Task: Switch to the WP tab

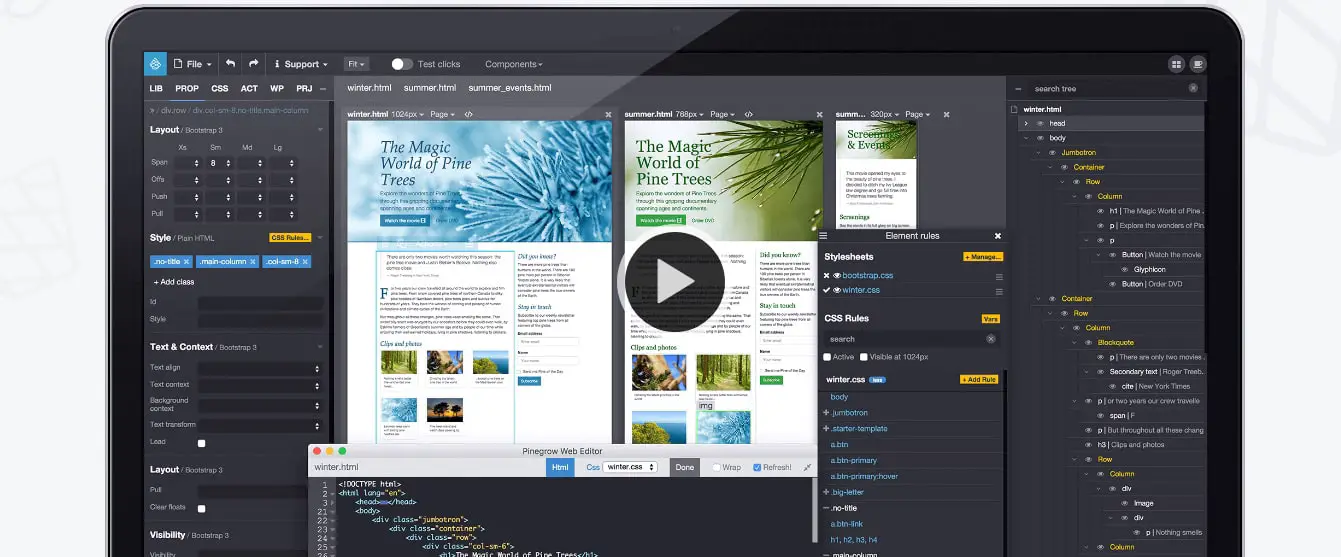Action: point(277,88)
